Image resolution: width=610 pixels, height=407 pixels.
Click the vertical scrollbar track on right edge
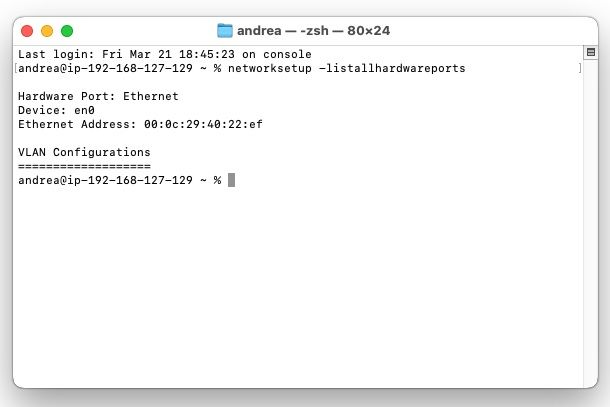(591, 222)
